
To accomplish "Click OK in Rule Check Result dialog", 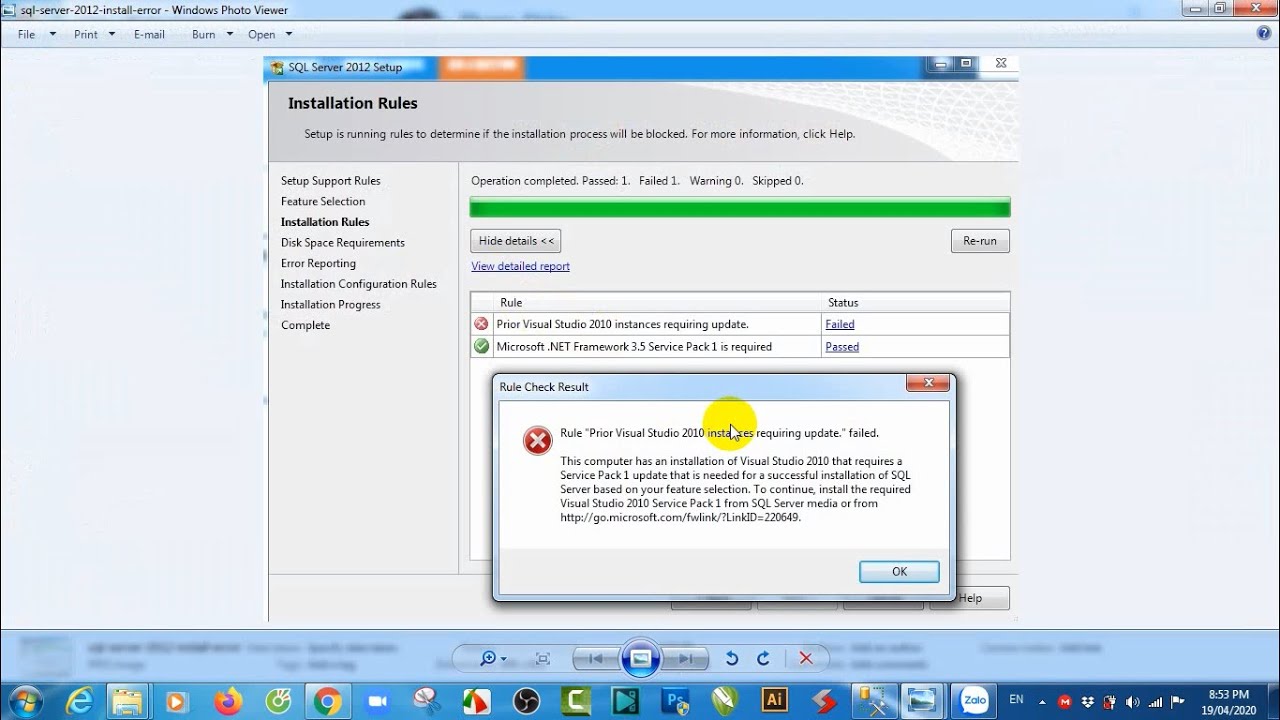I will pyautogui.click(x=899, y=571).
